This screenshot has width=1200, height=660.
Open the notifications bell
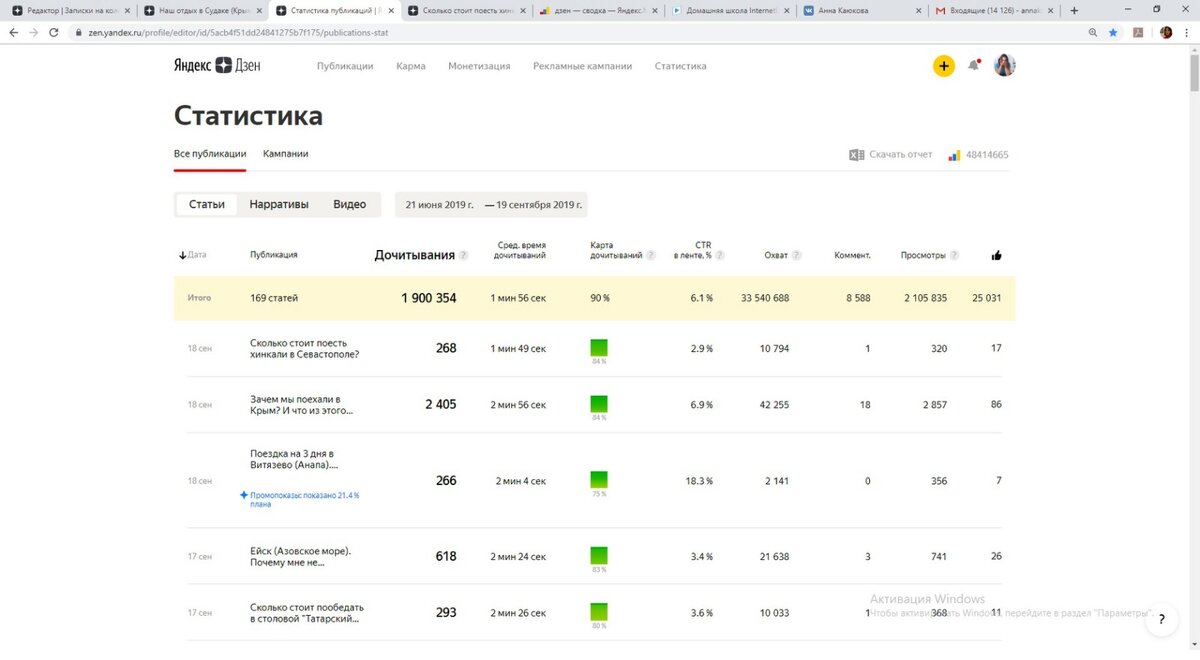[x=973, y=65]
